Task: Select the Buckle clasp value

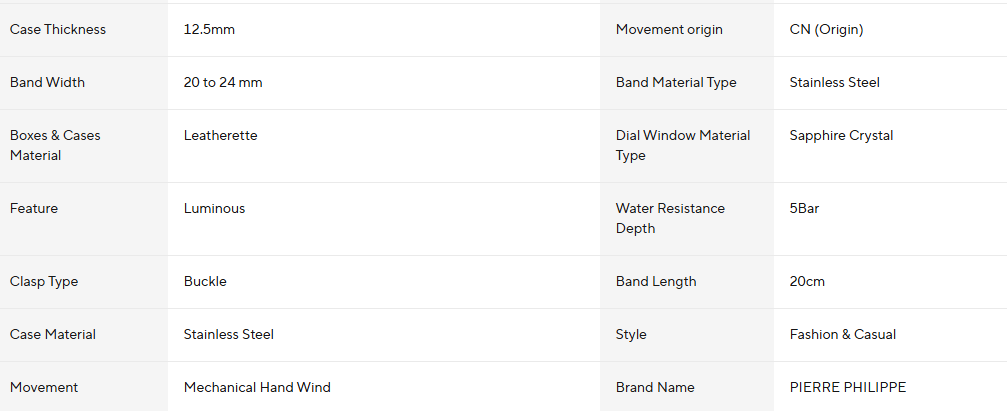Action: click(x=205, y=282)
